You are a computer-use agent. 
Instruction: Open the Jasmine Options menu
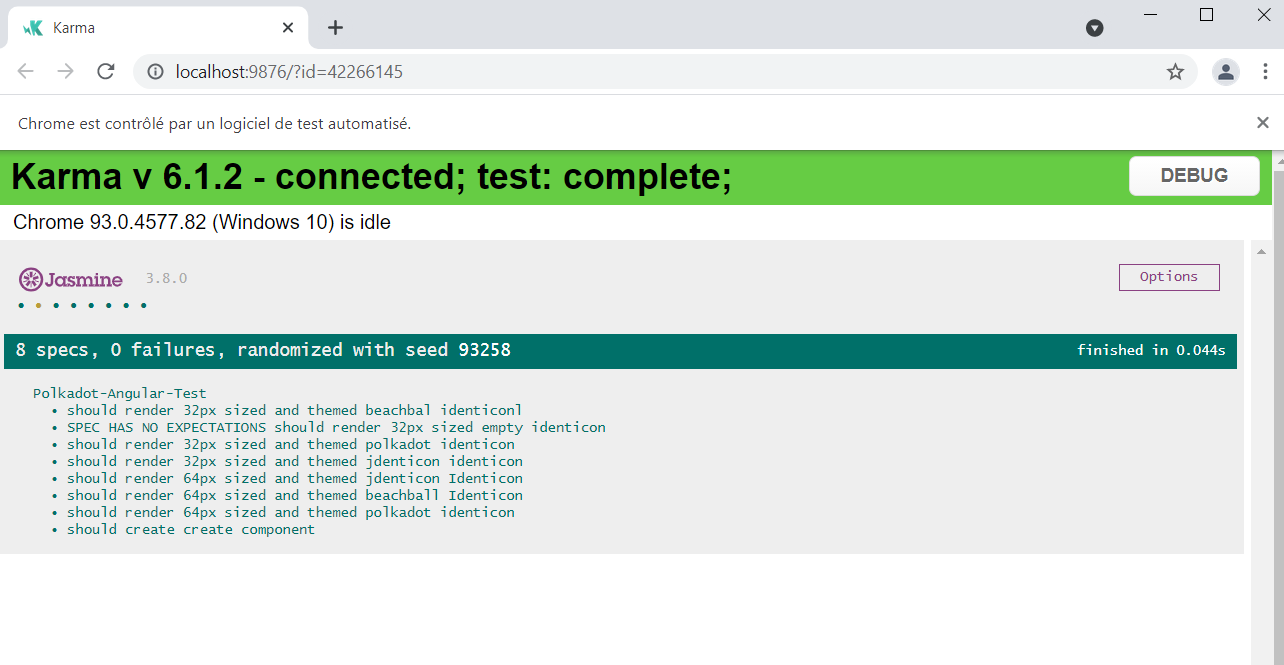click(x=1169, y=277)
